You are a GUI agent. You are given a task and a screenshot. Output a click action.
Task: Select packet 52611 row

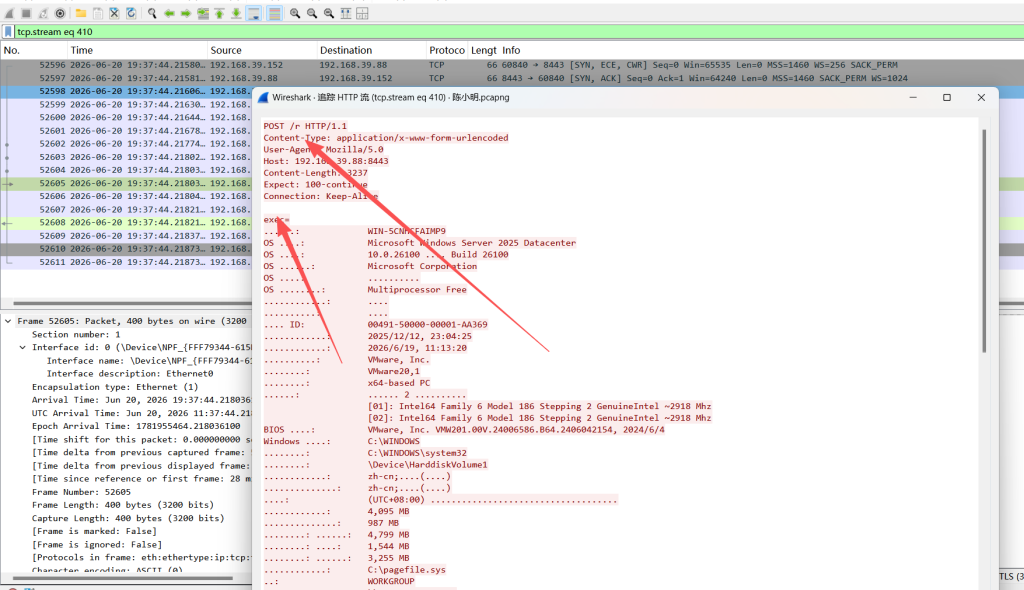pos(126,262)
